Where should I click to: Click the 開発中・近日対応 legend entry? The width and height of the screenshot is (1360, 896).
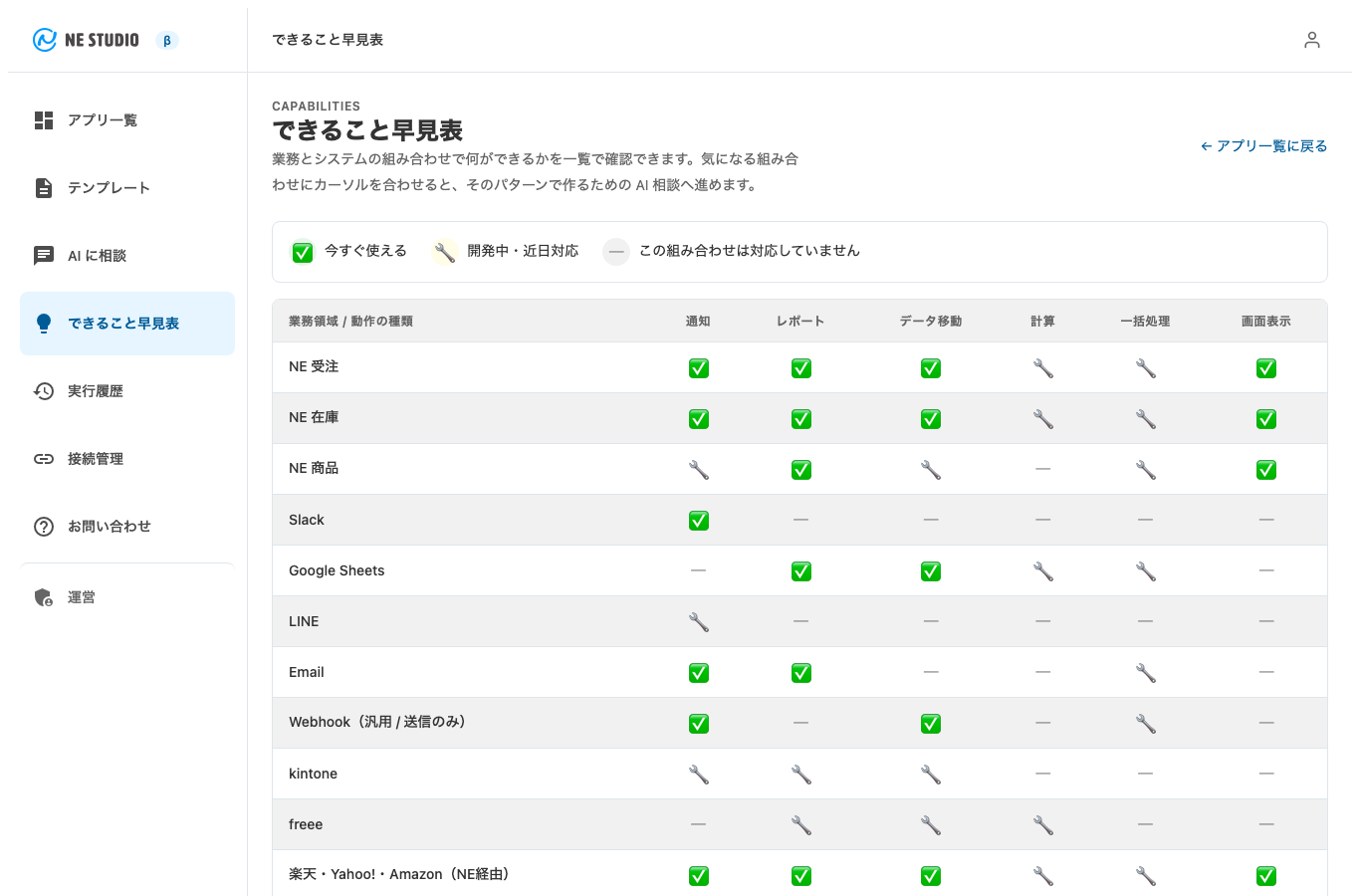coord(506,252)
